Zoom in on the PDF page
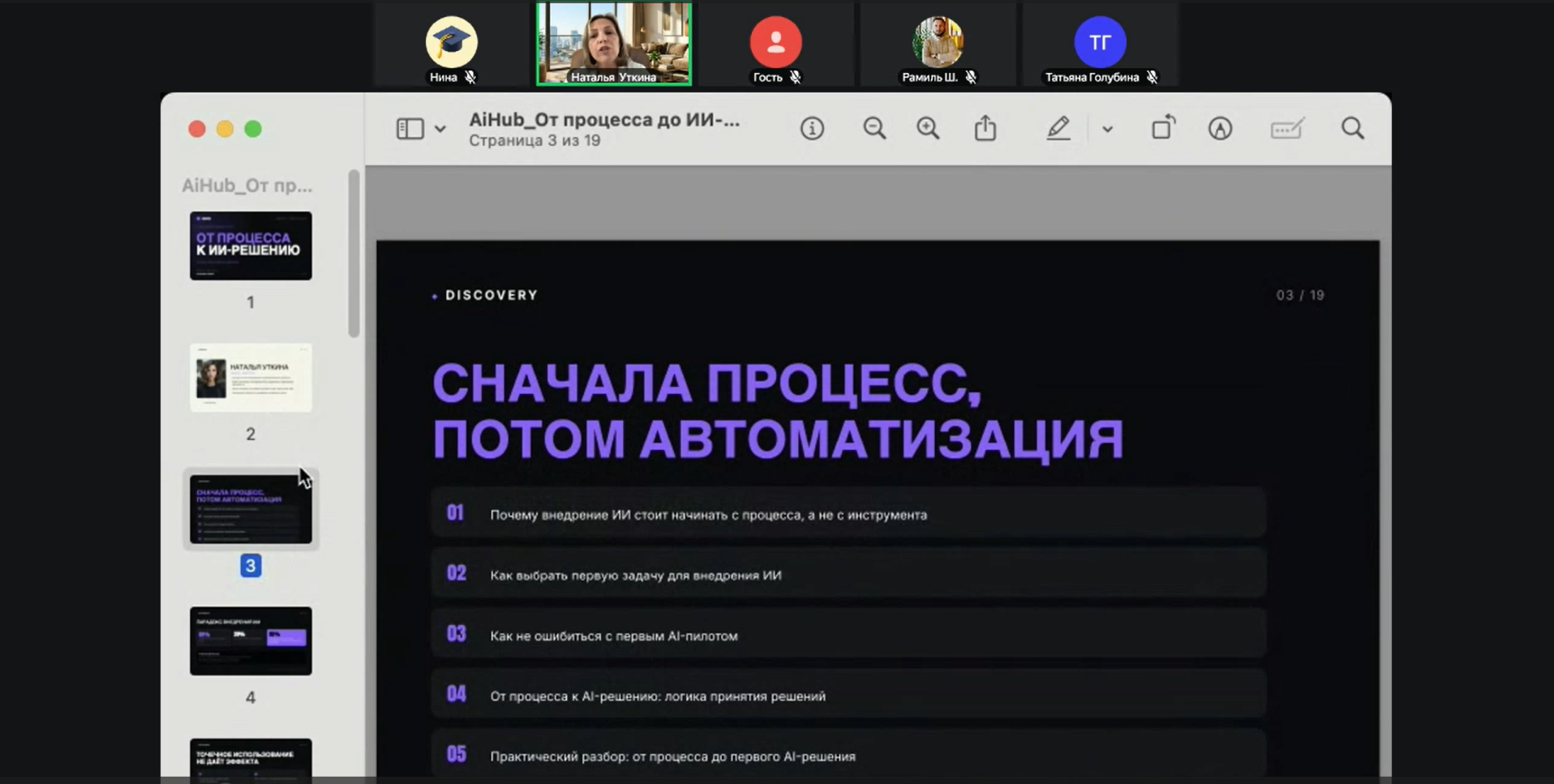1554x784 pixels. (928, 128)
